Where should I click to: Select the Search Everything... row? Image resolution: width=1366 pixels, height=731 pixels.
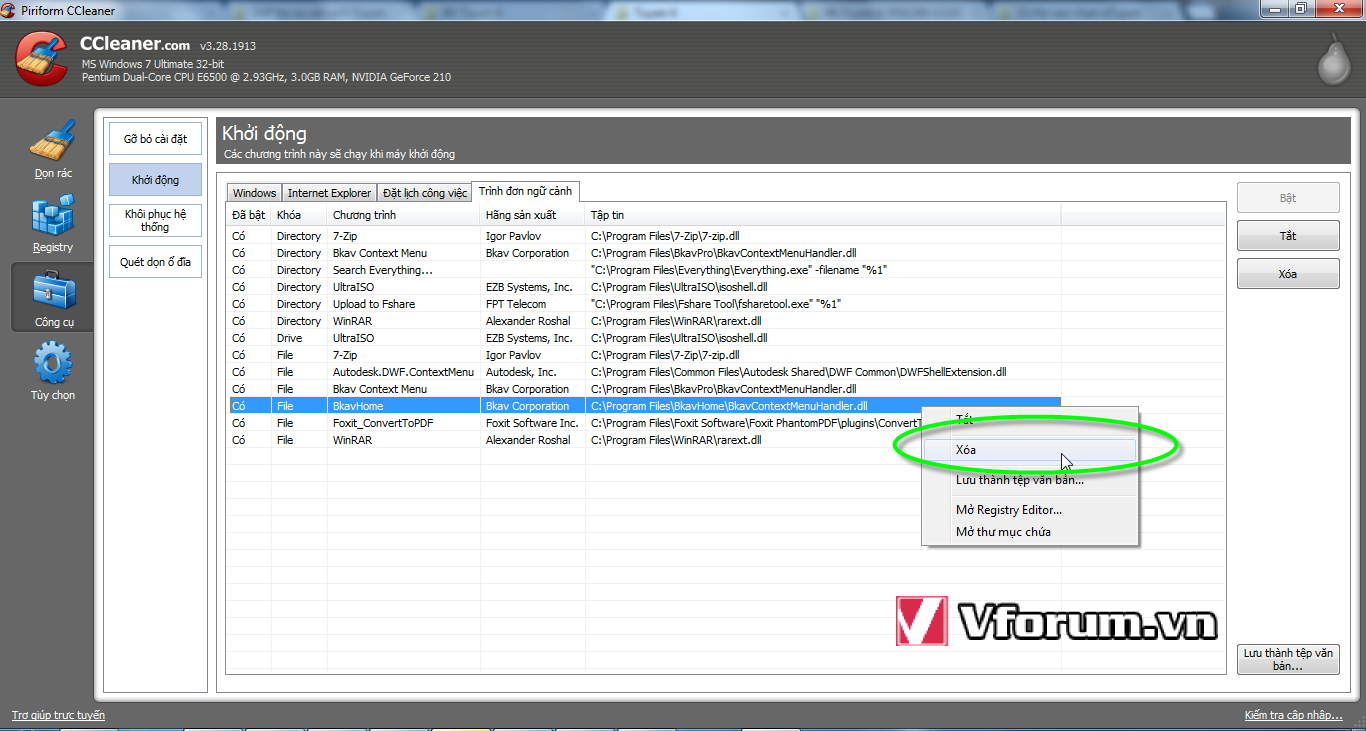644,270
